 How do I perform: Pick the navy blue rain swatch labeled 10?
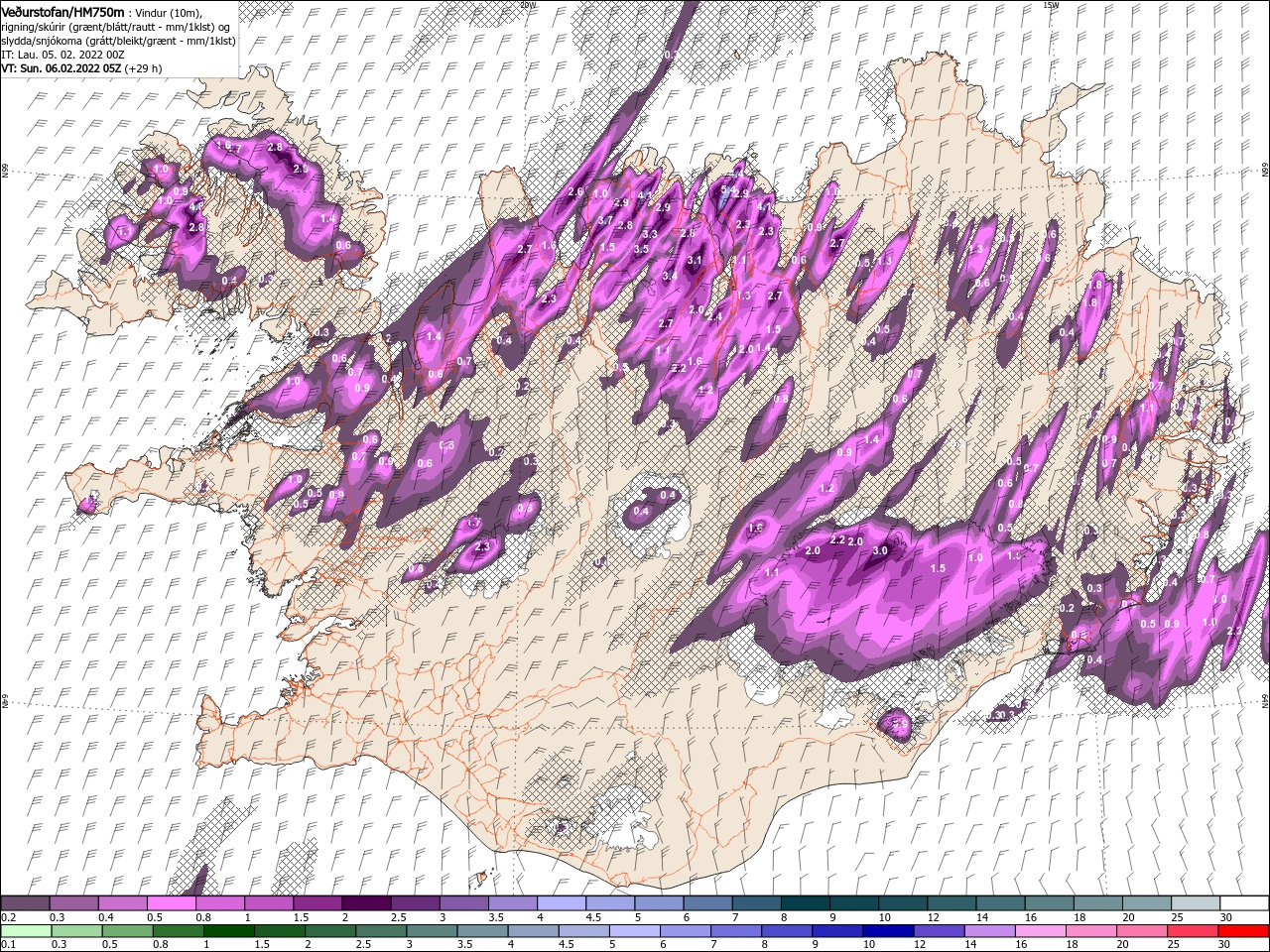pos(886,931)
